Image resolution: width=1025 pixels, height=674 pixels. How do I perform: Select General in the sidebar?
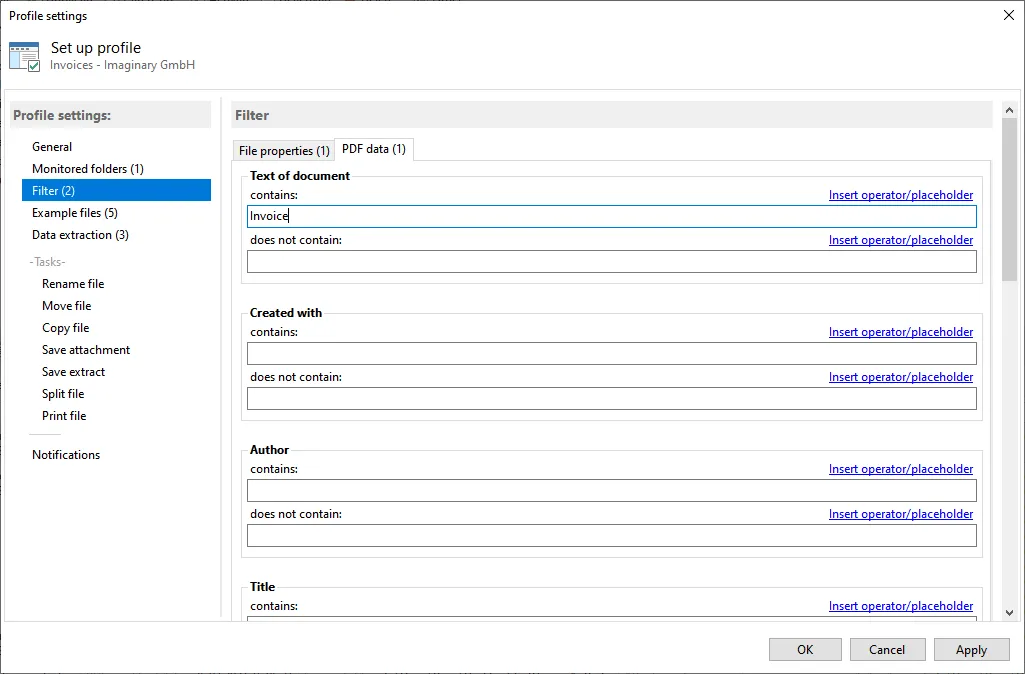(x=52, y=146)
